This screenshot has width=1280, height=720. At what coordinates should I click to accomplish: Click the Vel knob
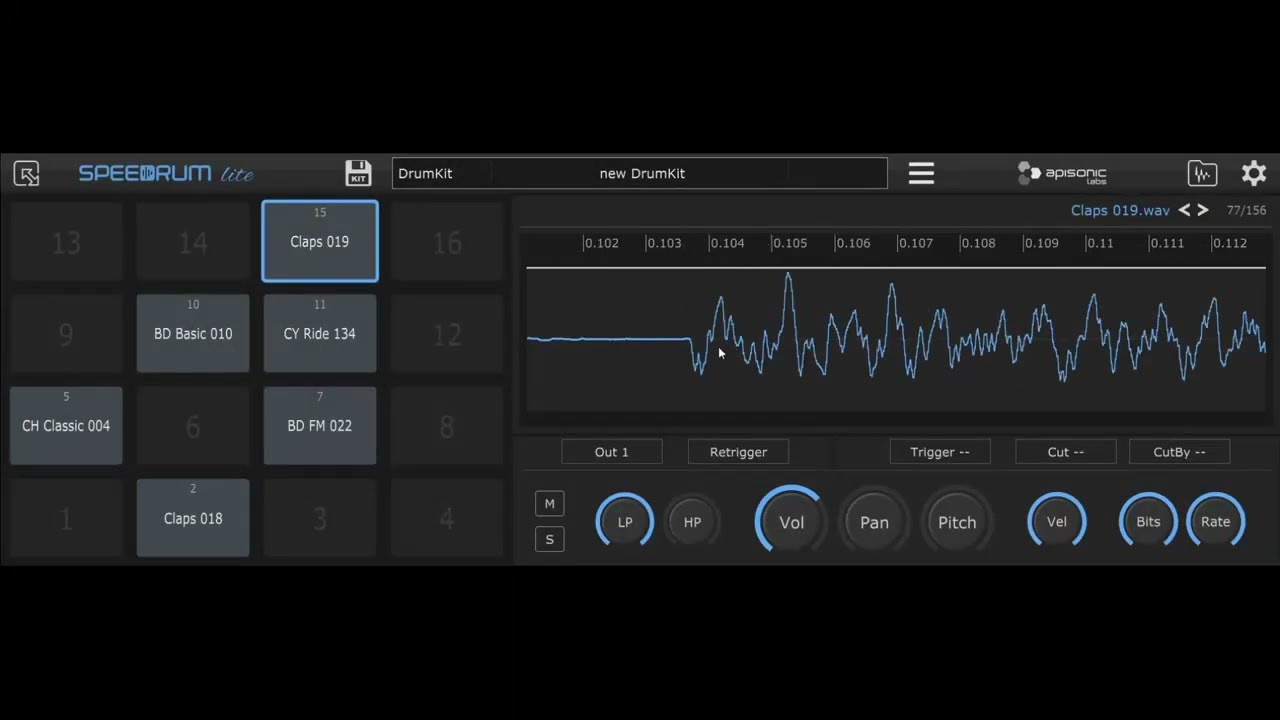1057,521
